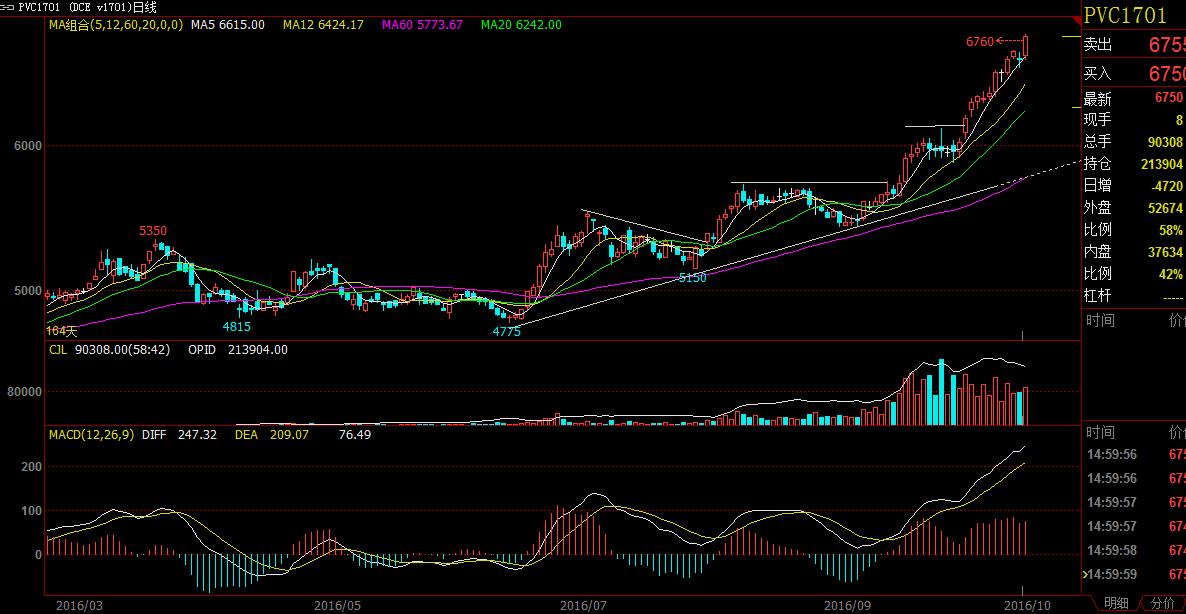Click the chart title PVC1701 (DCE v1701)日线
The height and width of the screenshot is (614, 1186).
[x=88, y=8]
